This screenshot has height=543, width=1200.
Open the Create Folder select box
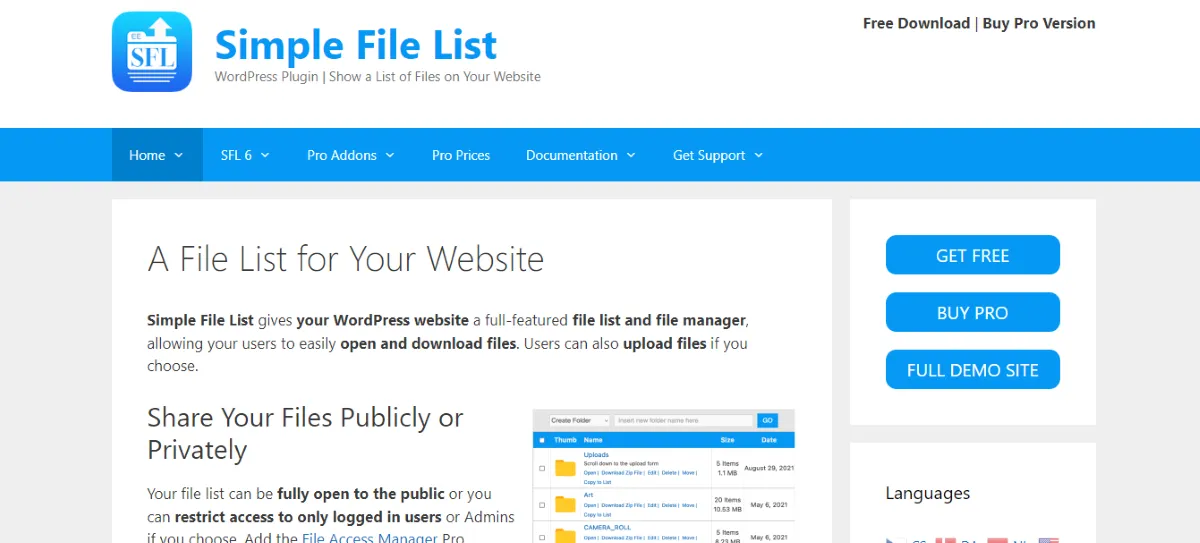579,420
